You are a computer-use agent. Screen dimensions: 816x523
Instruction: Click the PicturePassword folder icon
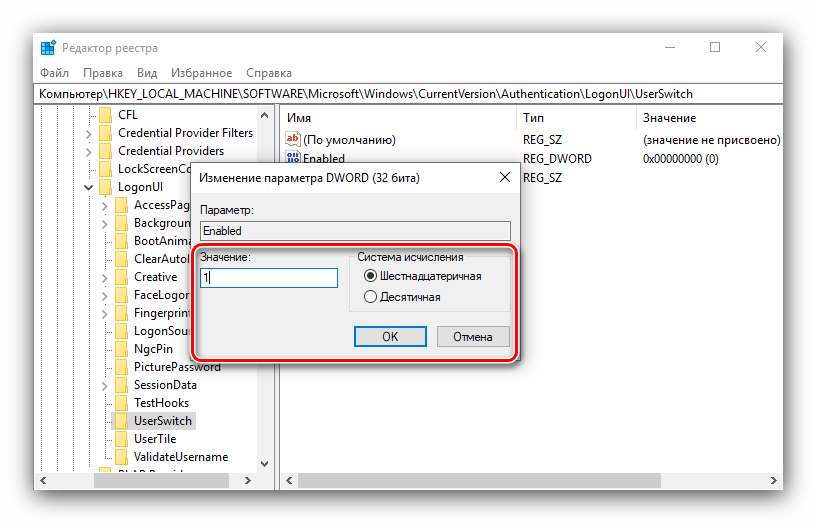click(121, 367)
